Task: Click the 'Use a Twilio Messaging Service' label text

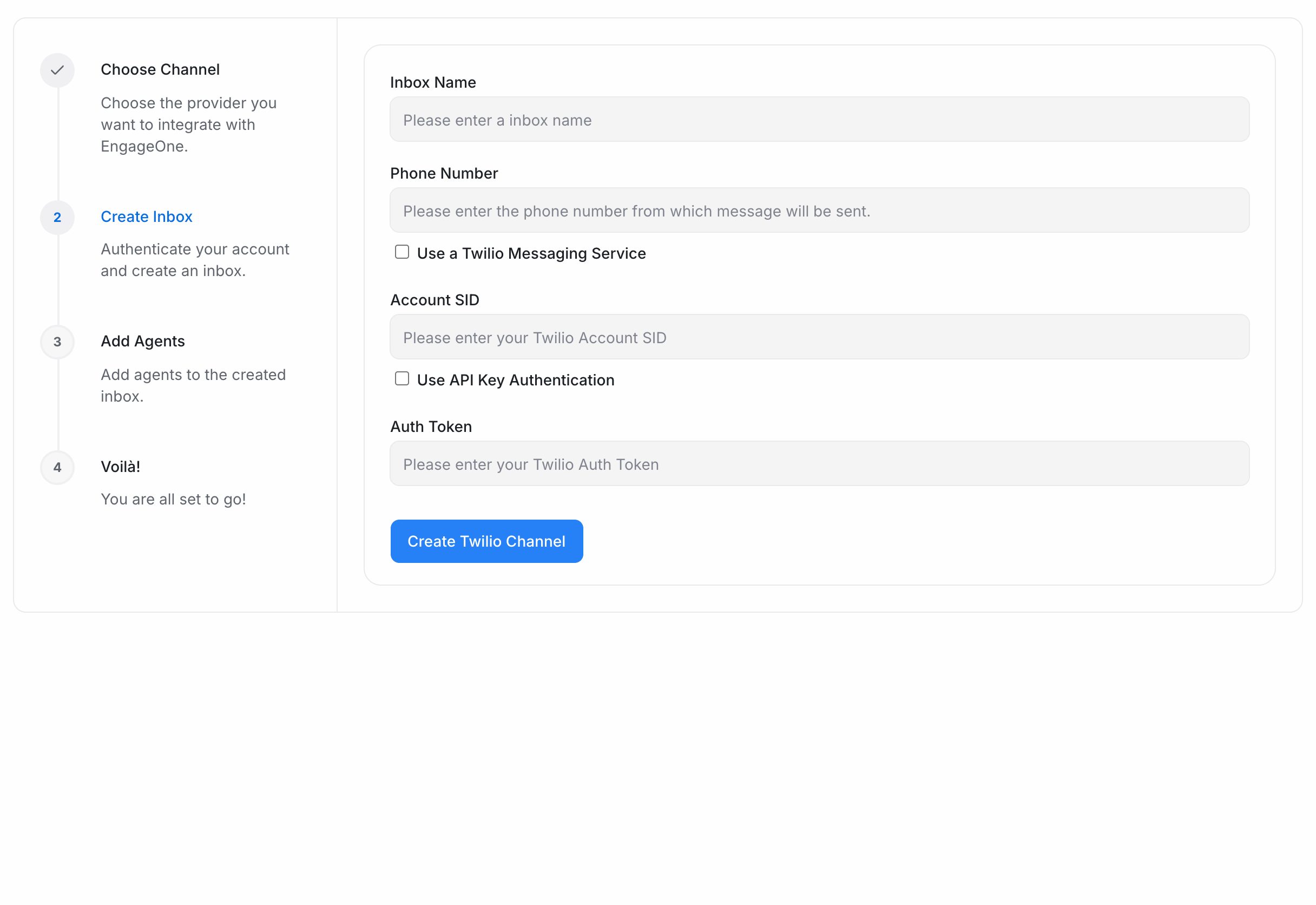Action: (x=531, y=253)
